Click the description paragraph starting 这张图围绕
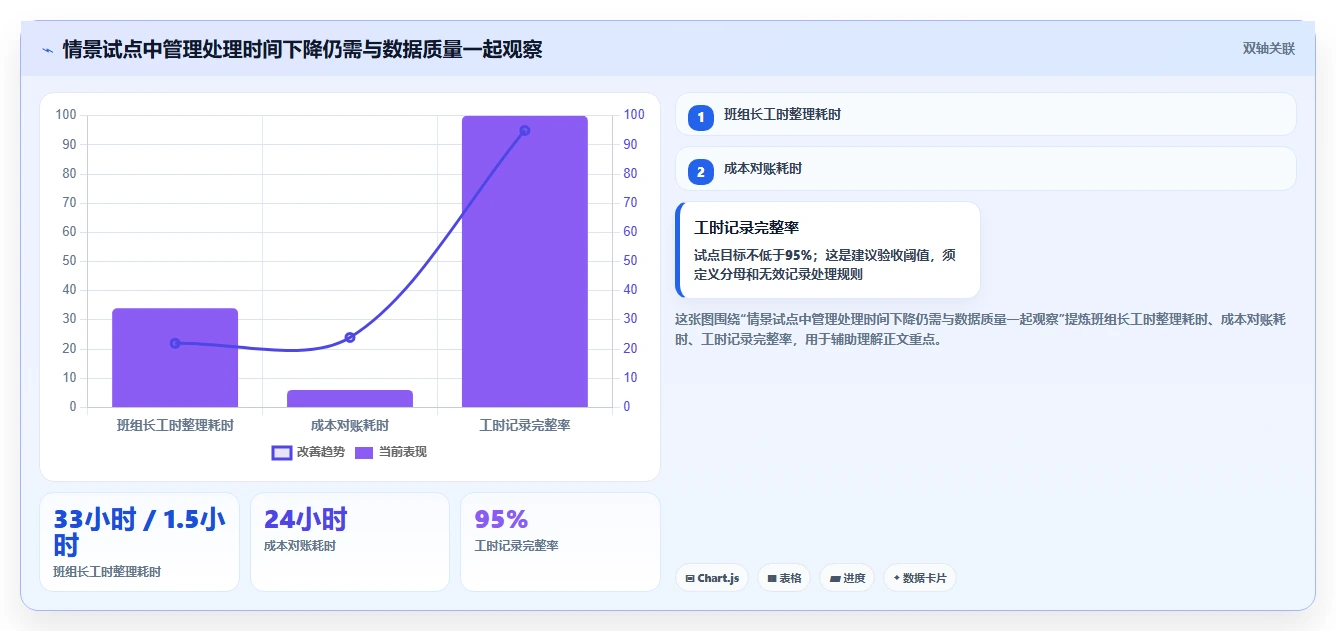1336x631 pixels. click(x=980, y=329)
